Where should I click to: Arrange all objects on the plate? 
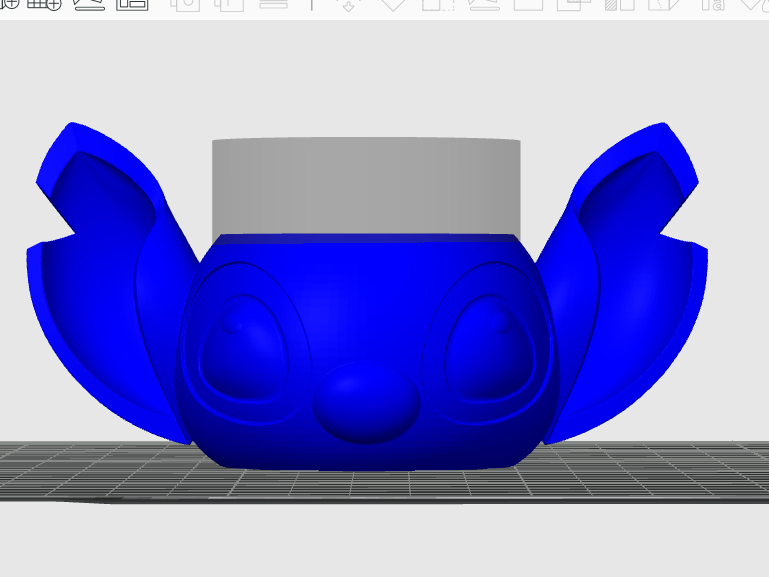132,4
